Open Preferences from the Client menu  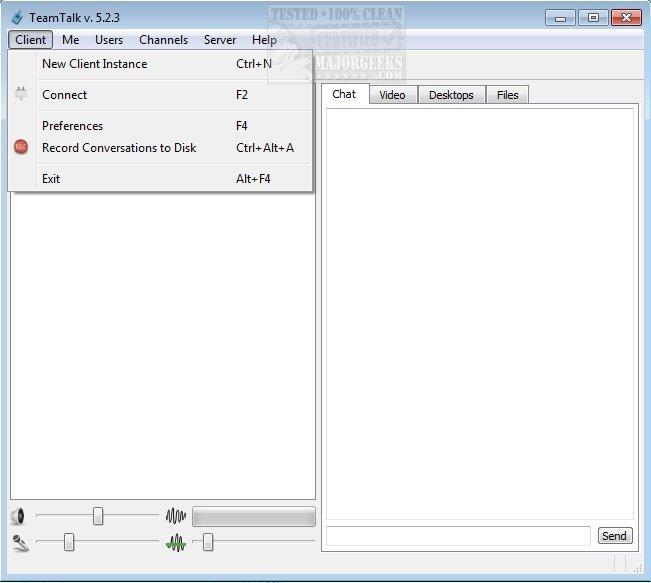(x=72, y=126)
